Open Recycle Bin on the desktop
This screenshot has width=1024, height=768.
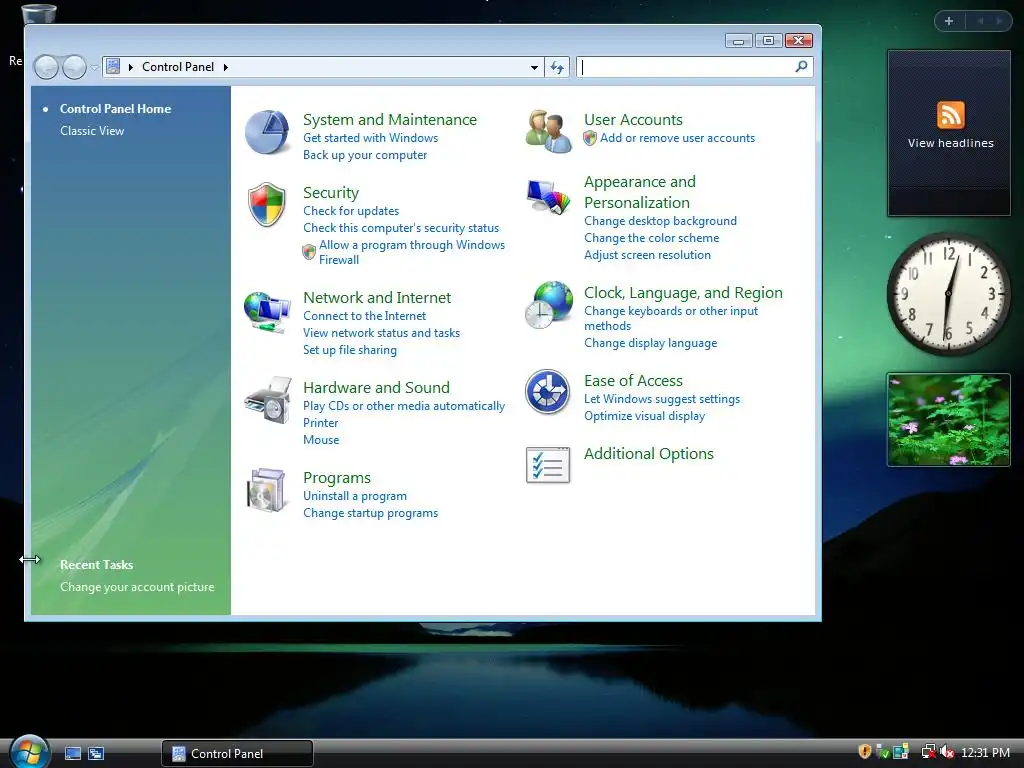coord(39,13)
